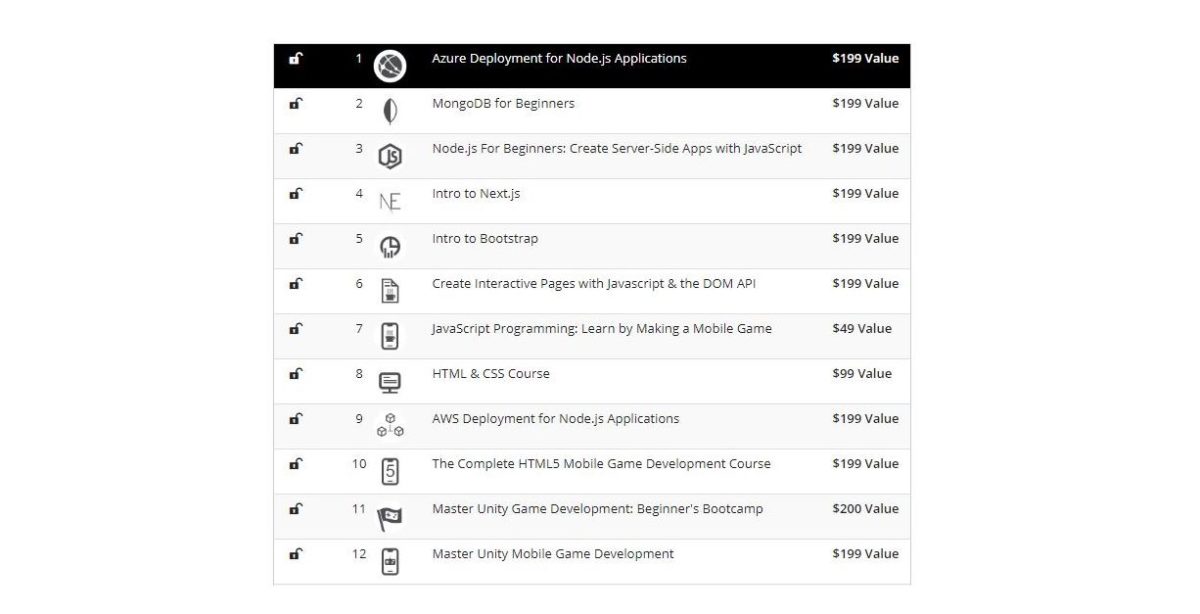Click the HTML5 Mobile Game phone icon

click(390, 471)
